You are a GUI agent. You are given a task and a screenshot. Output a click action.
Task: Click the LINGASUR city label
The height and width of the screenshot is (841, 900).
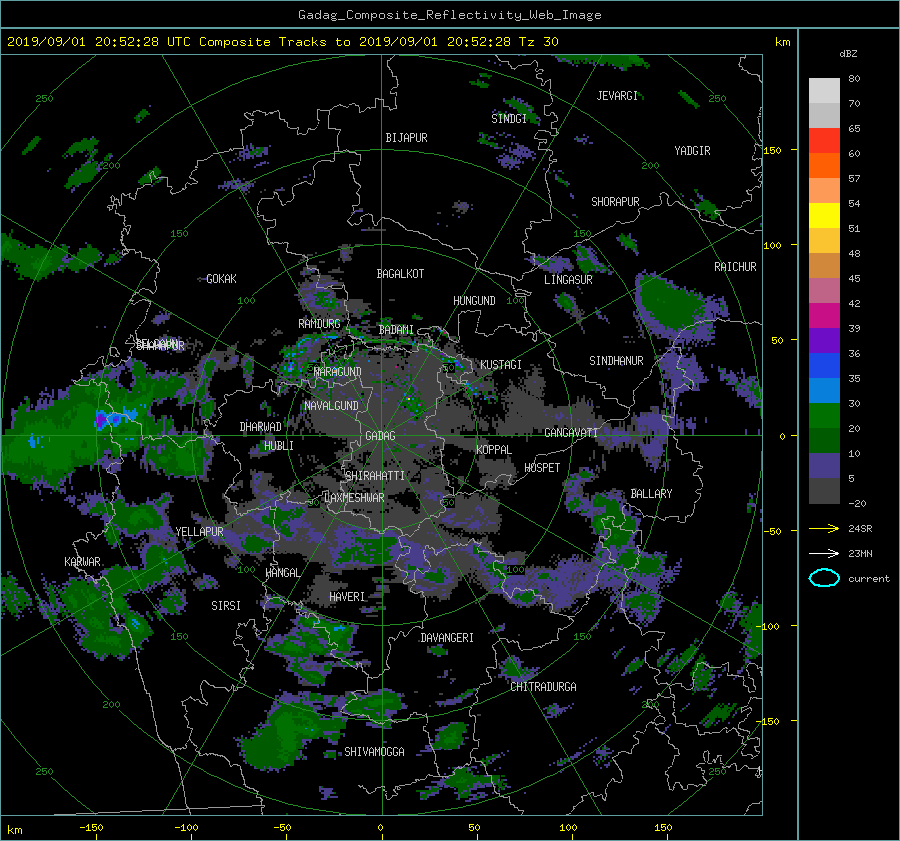568,280
